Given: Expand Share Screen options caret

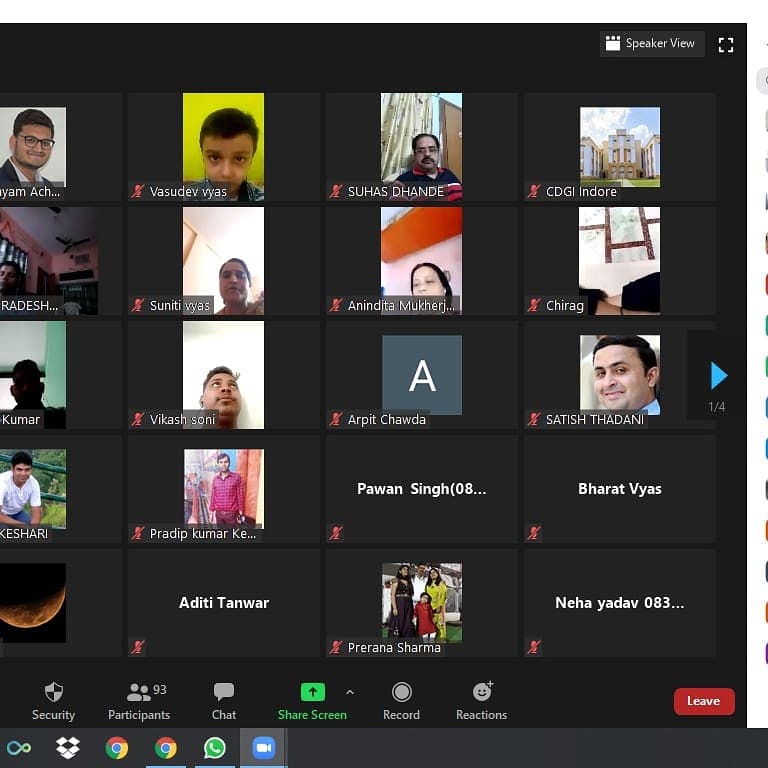Looking at the screenshot, I should [350, 692].
